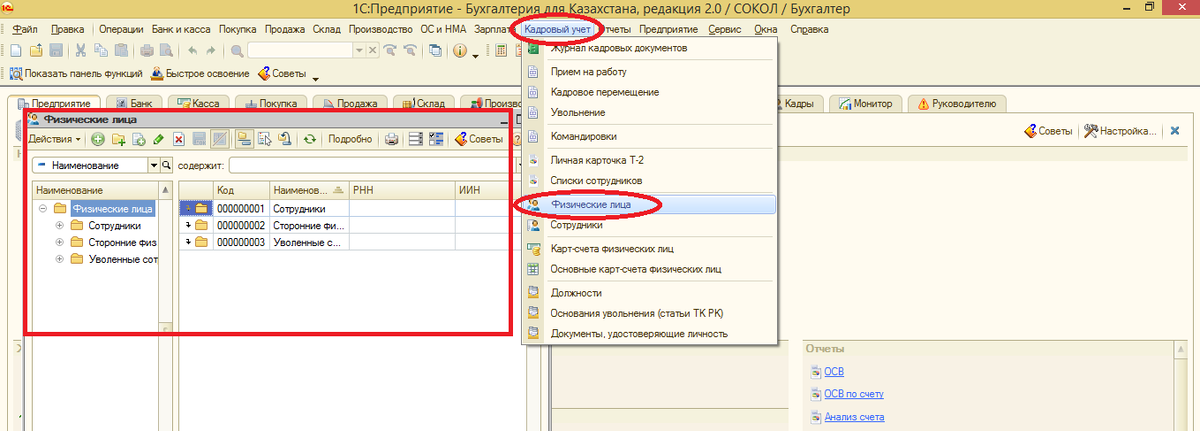Click the small search button beside Наименование dropdown
This screenshot has height=431, width=1200.
coord(167,165)
